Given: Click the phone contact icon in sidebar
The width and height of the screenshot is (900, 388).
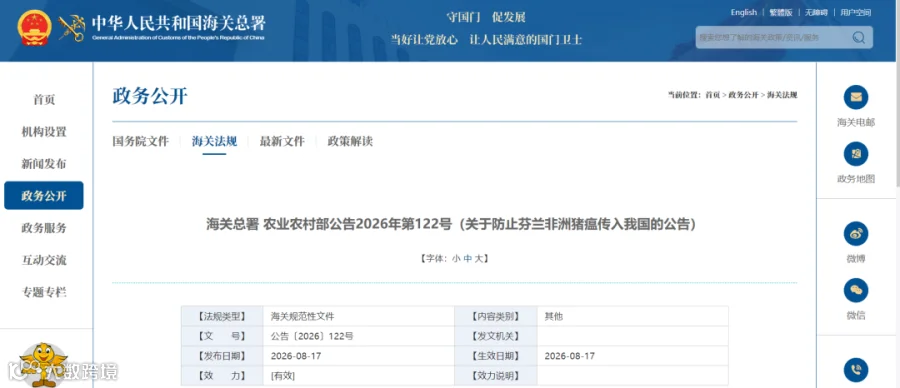Looking at the screenshot, I should [856, 370].
